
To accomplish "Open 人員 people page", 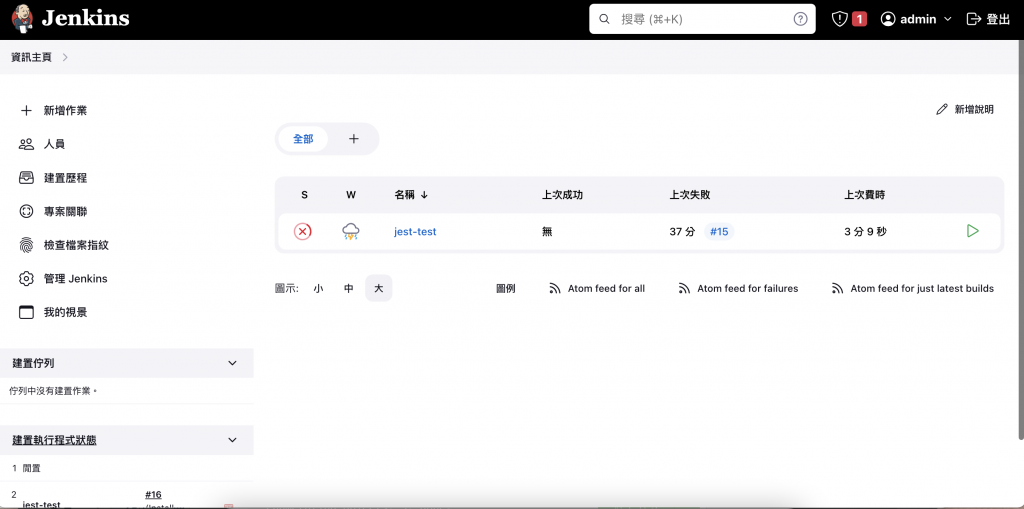I will 54,144.
